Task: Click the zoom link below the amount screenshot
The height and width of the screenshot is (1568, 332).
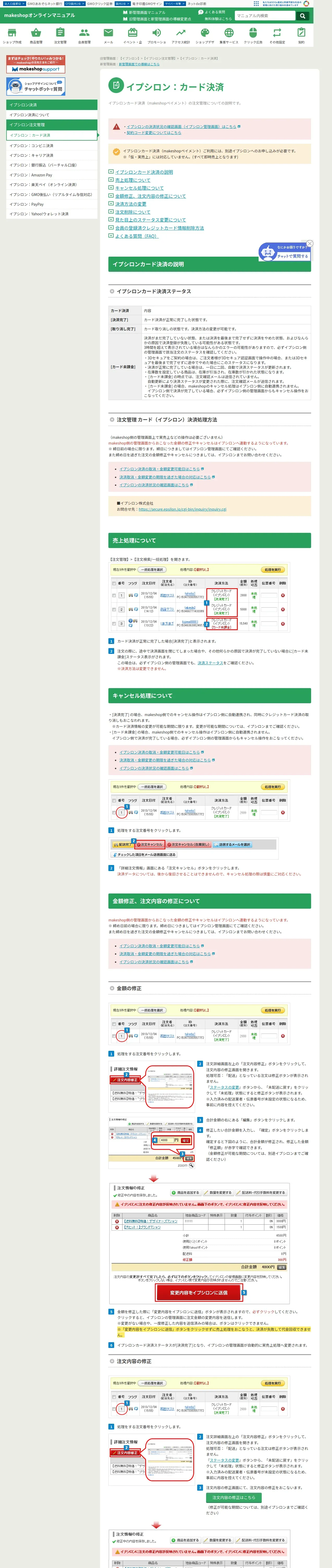Action: pos(185,1166)
